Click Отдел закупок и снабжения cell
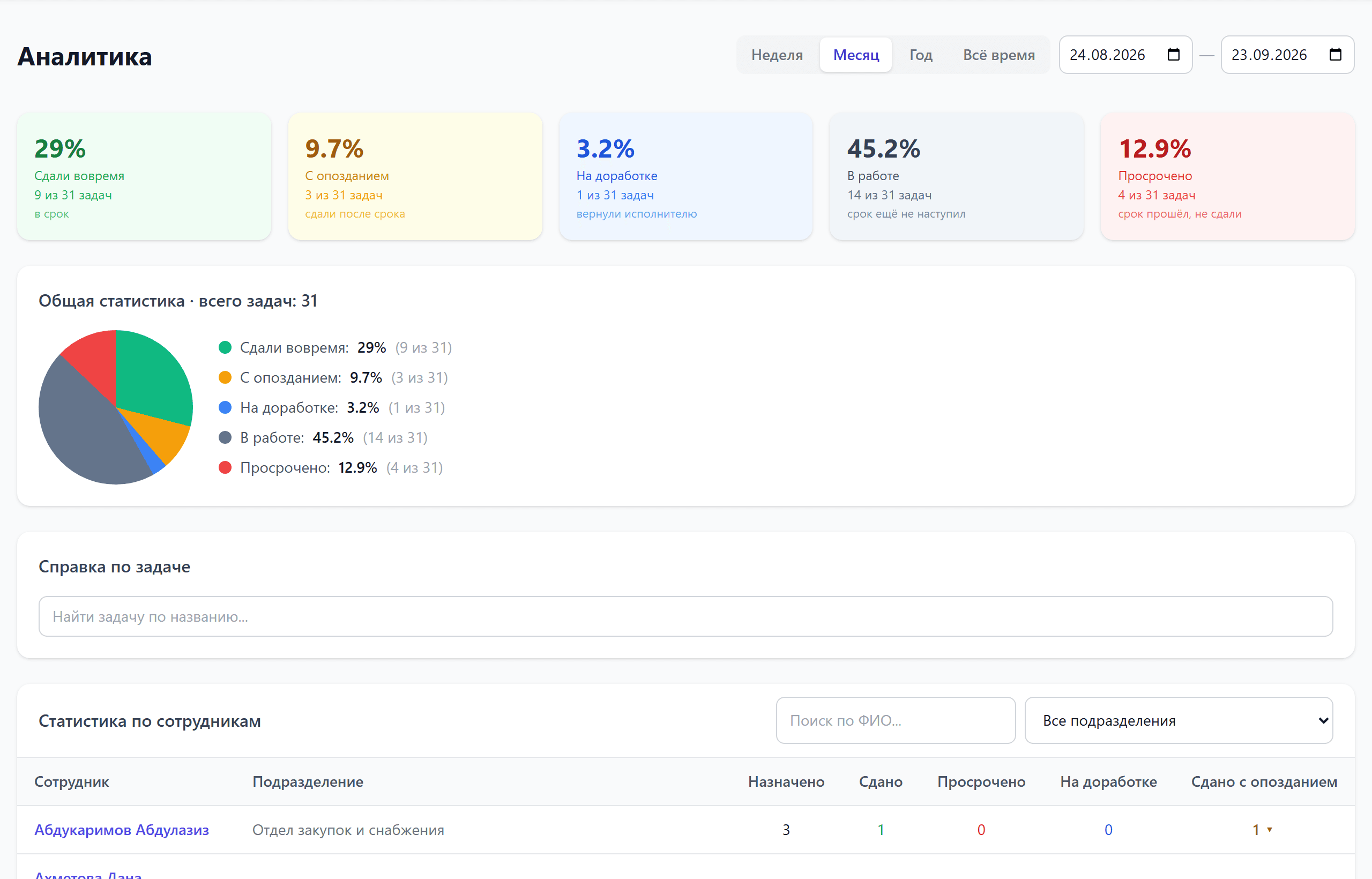Screen dimensions: 1372x879 pyautogui.click(x=348, y=829)
